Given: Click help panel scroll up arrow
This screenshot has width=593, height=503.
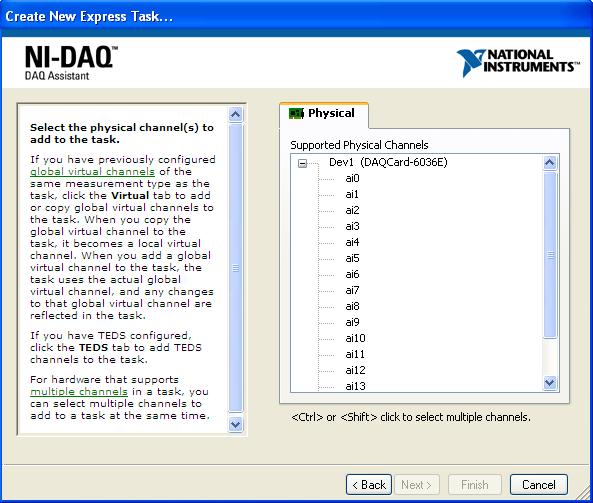Looking at the screenshot, I should (235, 114).
